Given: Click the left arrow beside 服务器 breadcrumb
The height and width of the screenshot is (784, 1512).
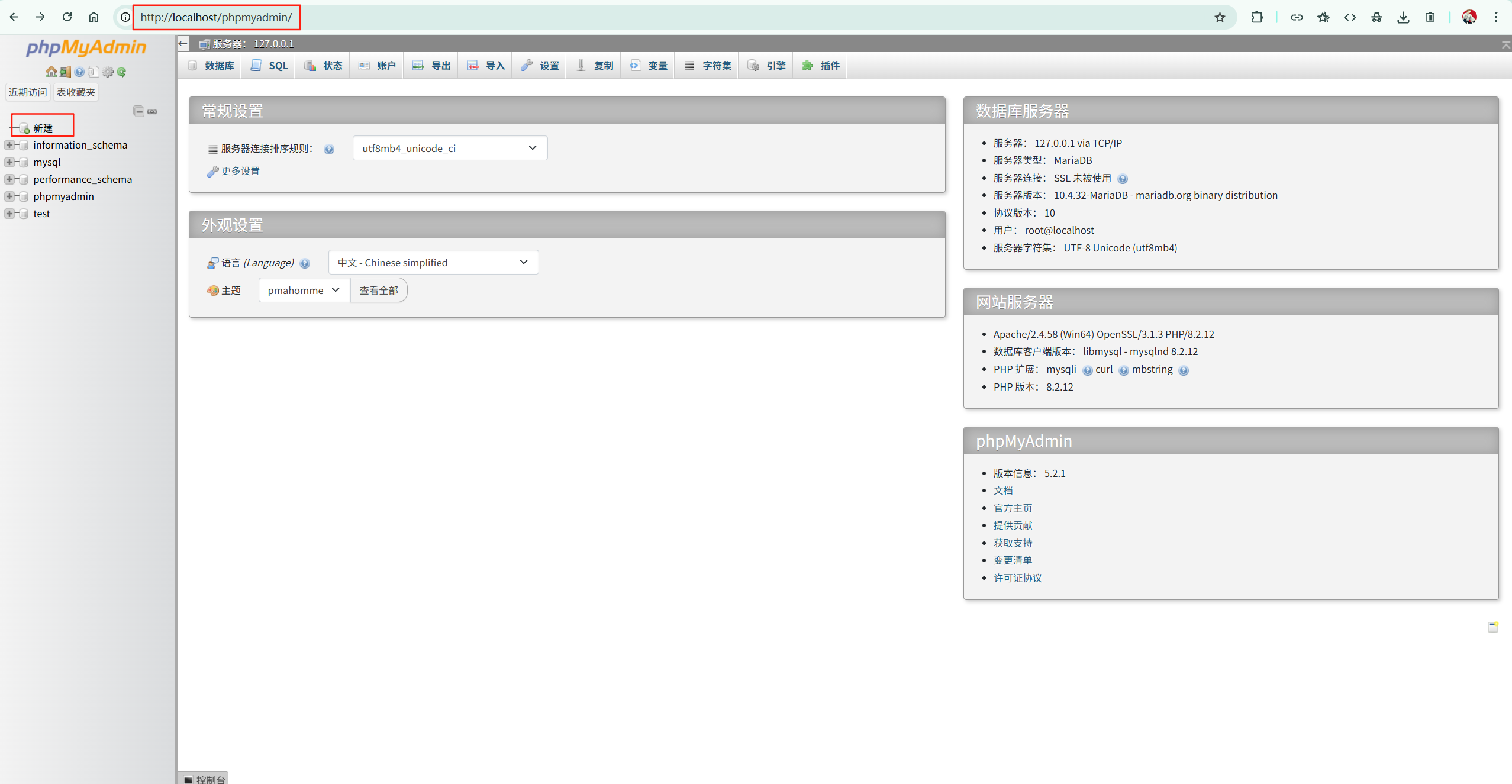Looking at the screenshot, I should pyautogui.click(x=183, y=43).
